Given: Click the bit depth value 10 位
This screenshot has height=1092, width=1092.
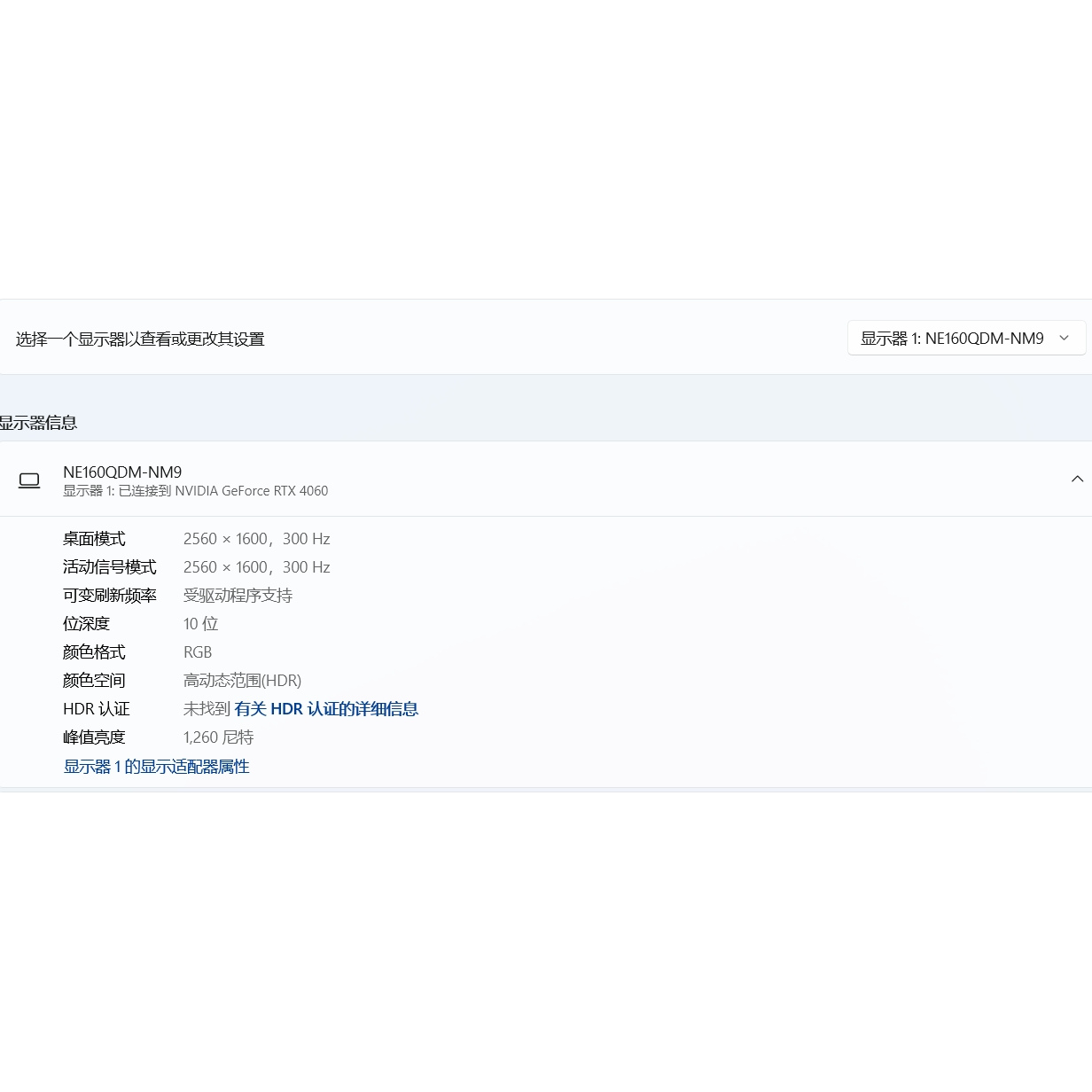Looking at the screenshot, I should click(x=200, y=624).
